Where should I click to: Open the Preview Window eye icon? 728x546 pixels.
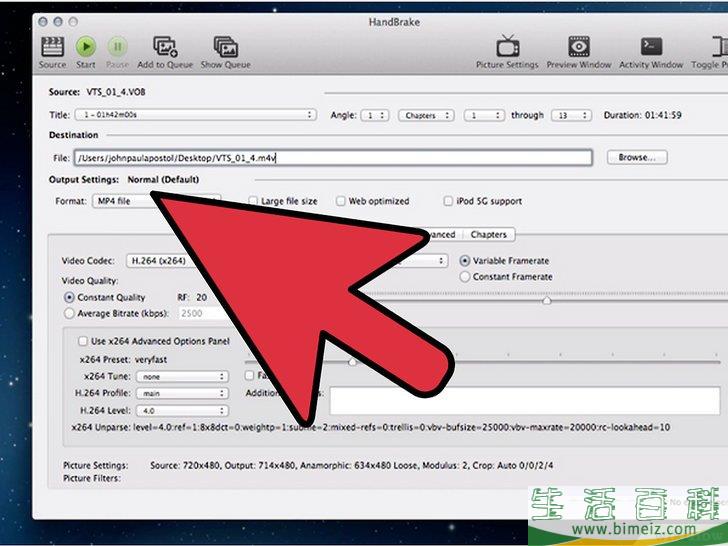(579, 46)
